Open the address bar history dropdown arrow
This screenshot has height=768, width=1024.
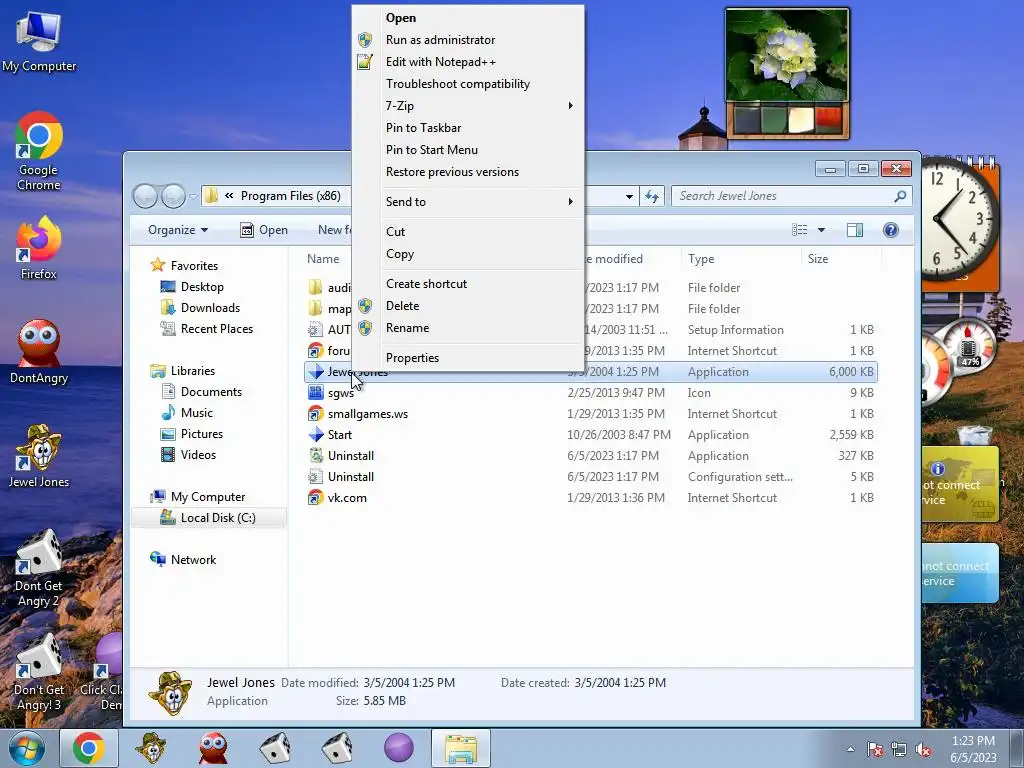(629, 196)
